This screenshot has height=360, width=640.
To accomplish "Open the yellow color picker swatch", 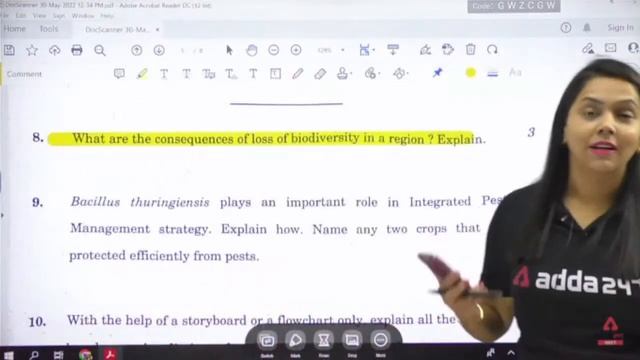I will [471, 73].
